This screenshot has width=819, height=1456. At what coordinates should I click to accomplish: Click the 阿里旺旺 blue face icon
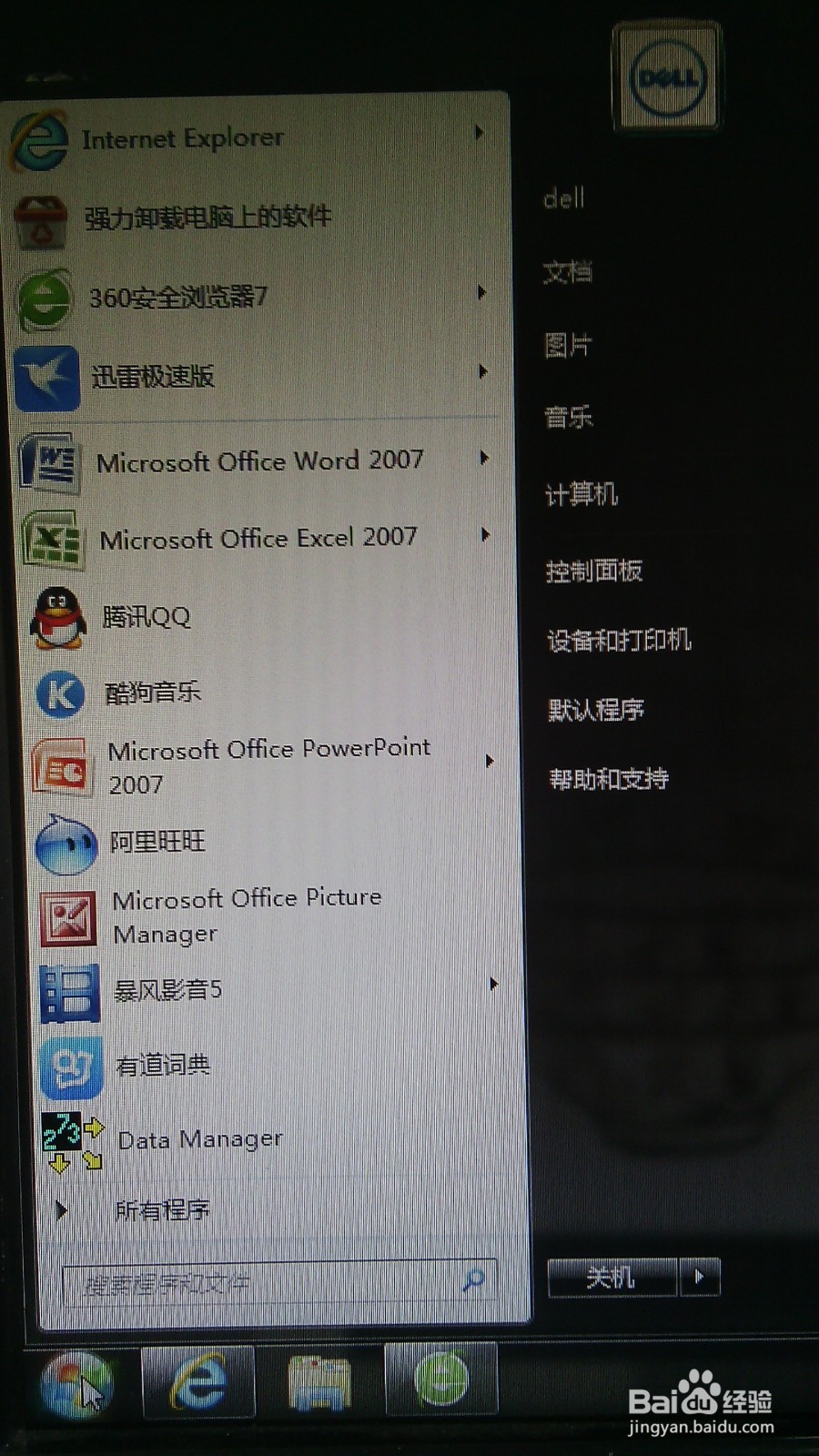click(x=66, y=844)
